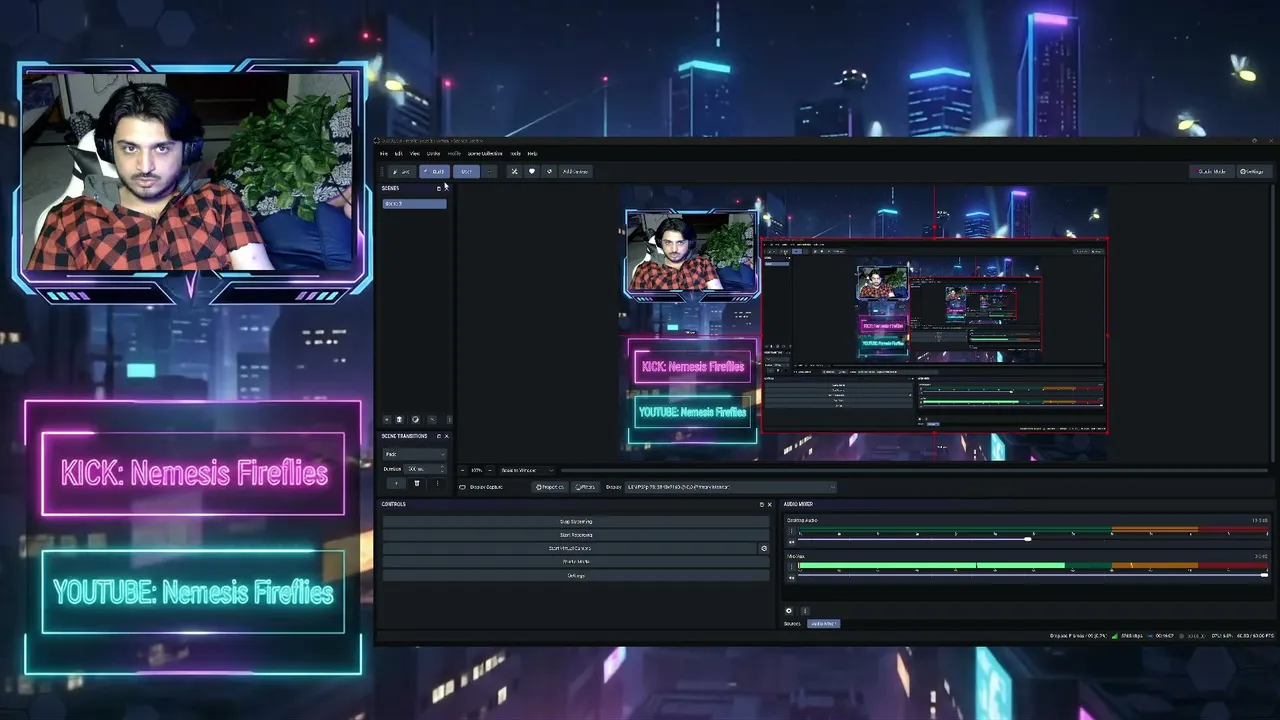Click the round icon right of the heart
1280x720 pixels.
[x=548, y=171]
